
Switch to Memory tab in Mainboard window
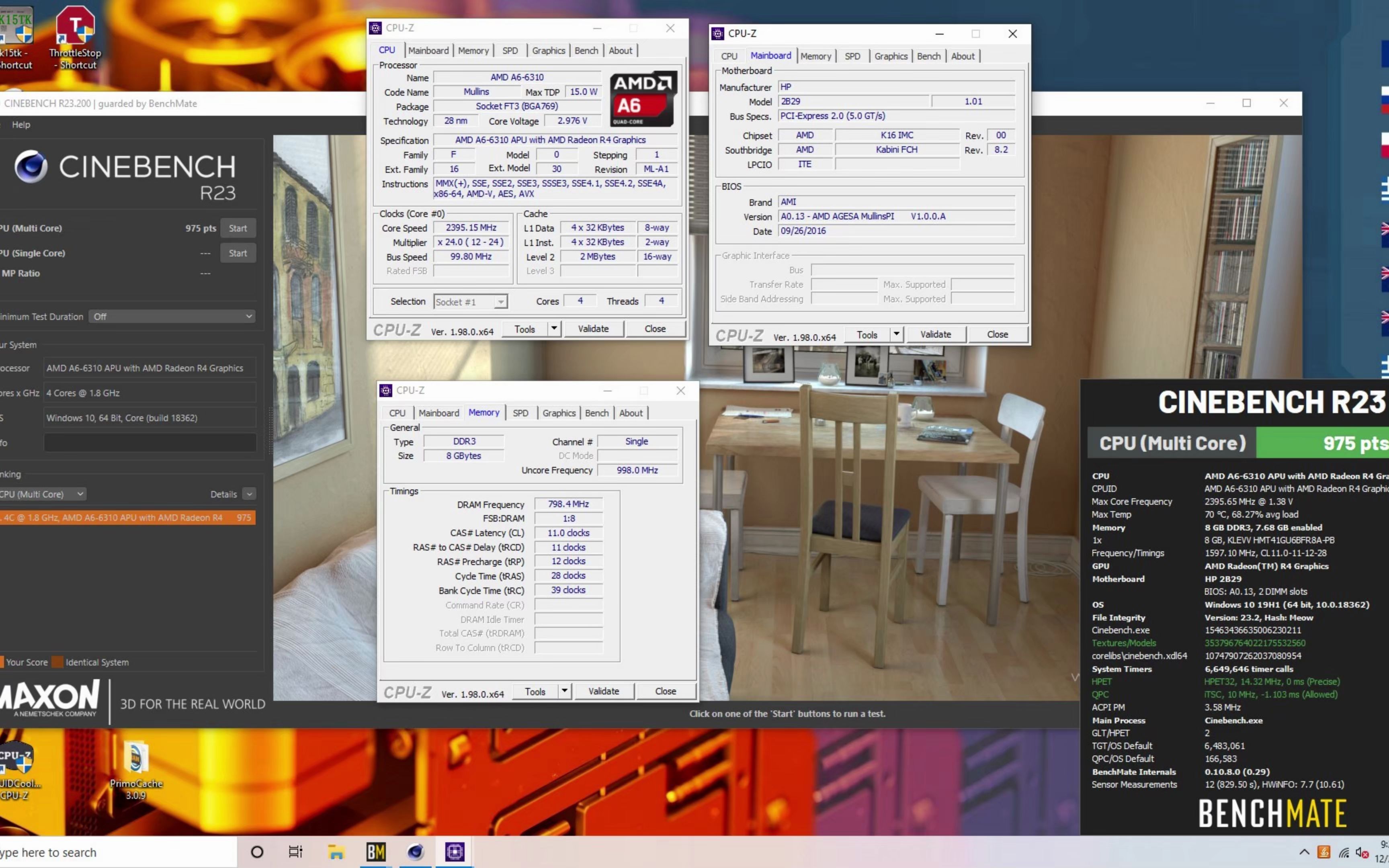[815, 56]
